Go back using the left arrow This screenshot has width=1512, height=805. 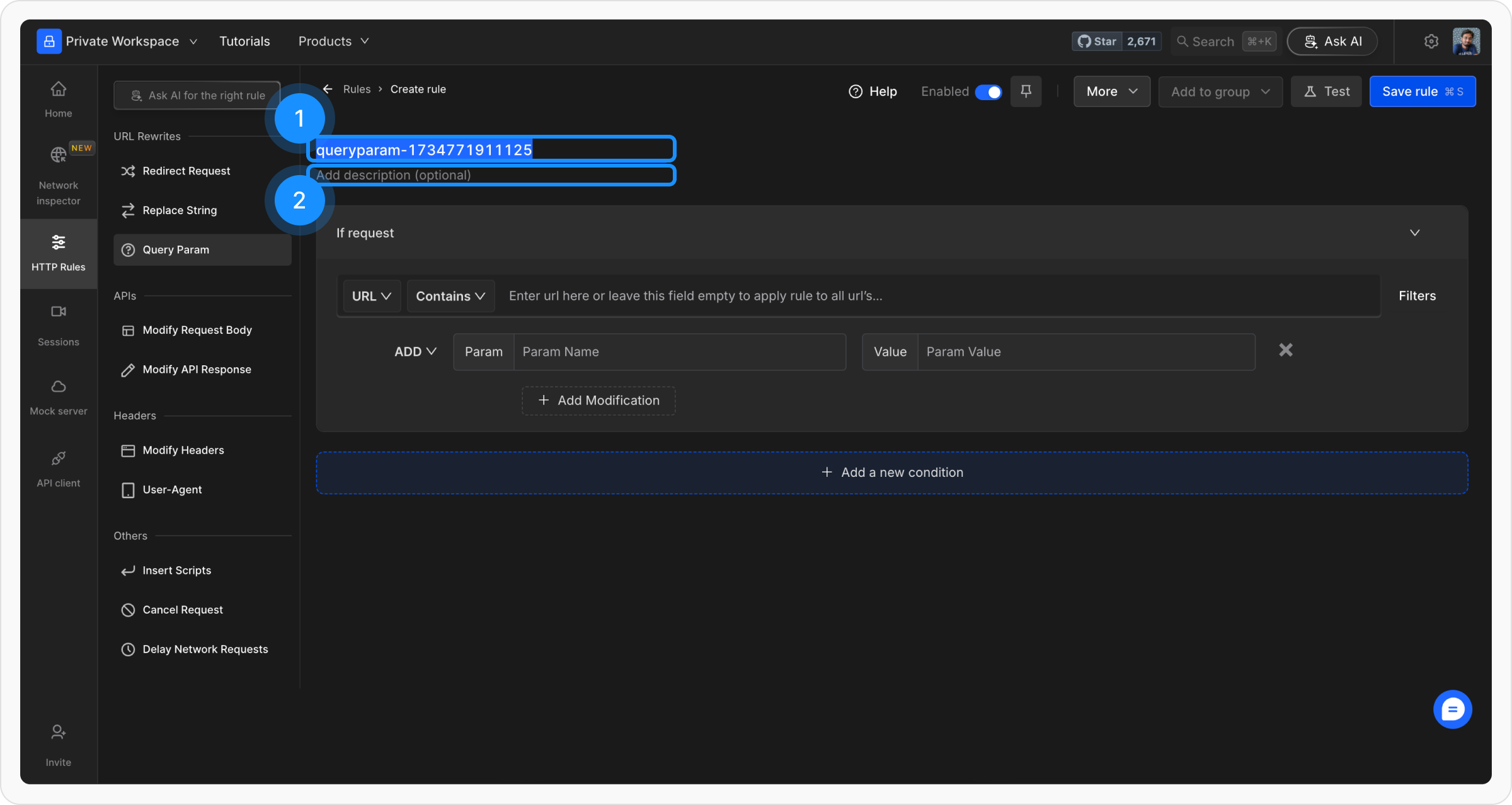coord(328,89)
